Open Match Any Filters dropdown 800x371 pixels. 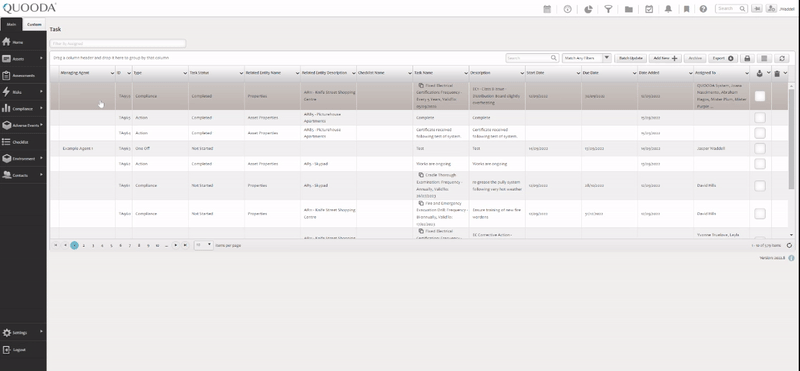point(586,58)
